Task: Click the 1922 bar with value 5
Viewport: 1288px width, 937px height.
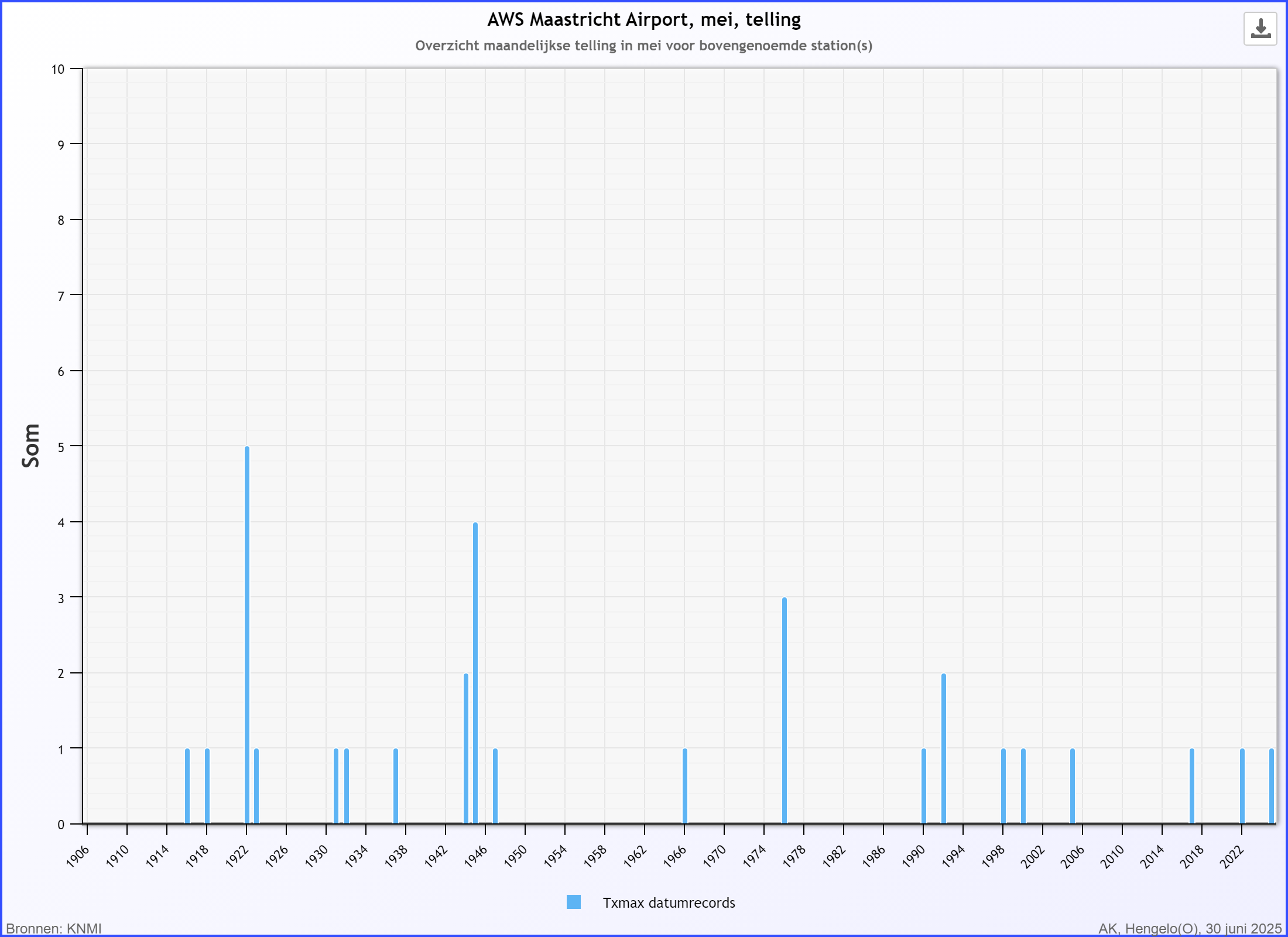Action: [247, 635]
